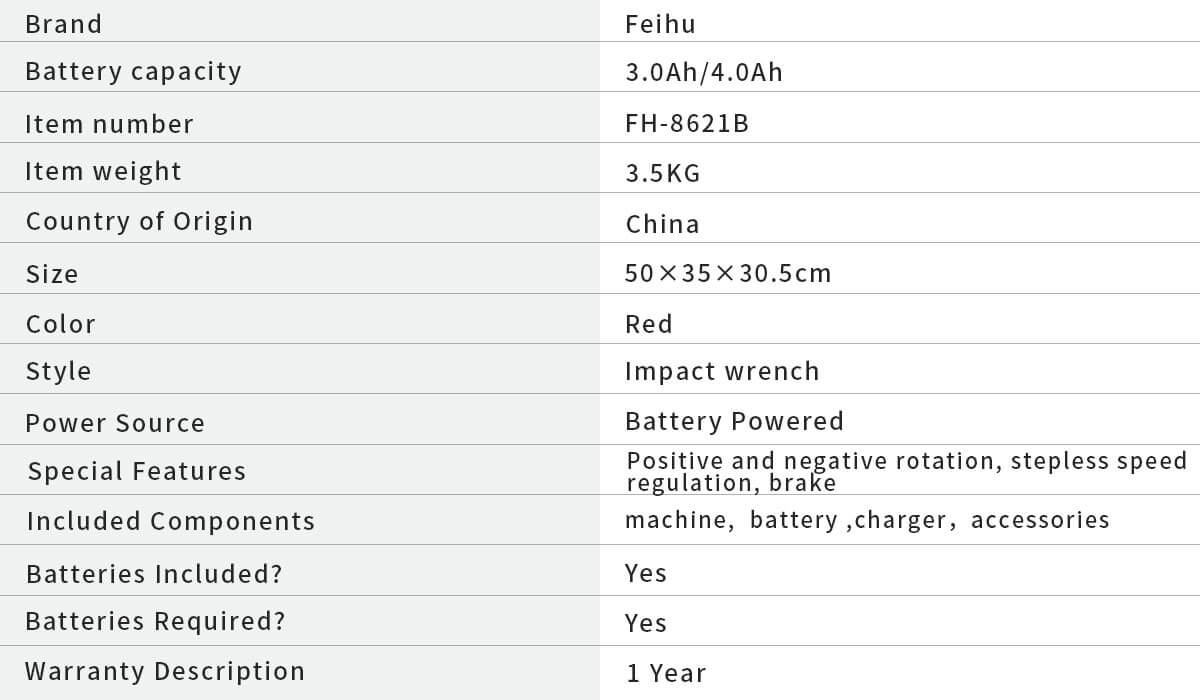This screenshot has width=1200, height=700.
Task: Click the Brand label cell
Action: (64, 24)
